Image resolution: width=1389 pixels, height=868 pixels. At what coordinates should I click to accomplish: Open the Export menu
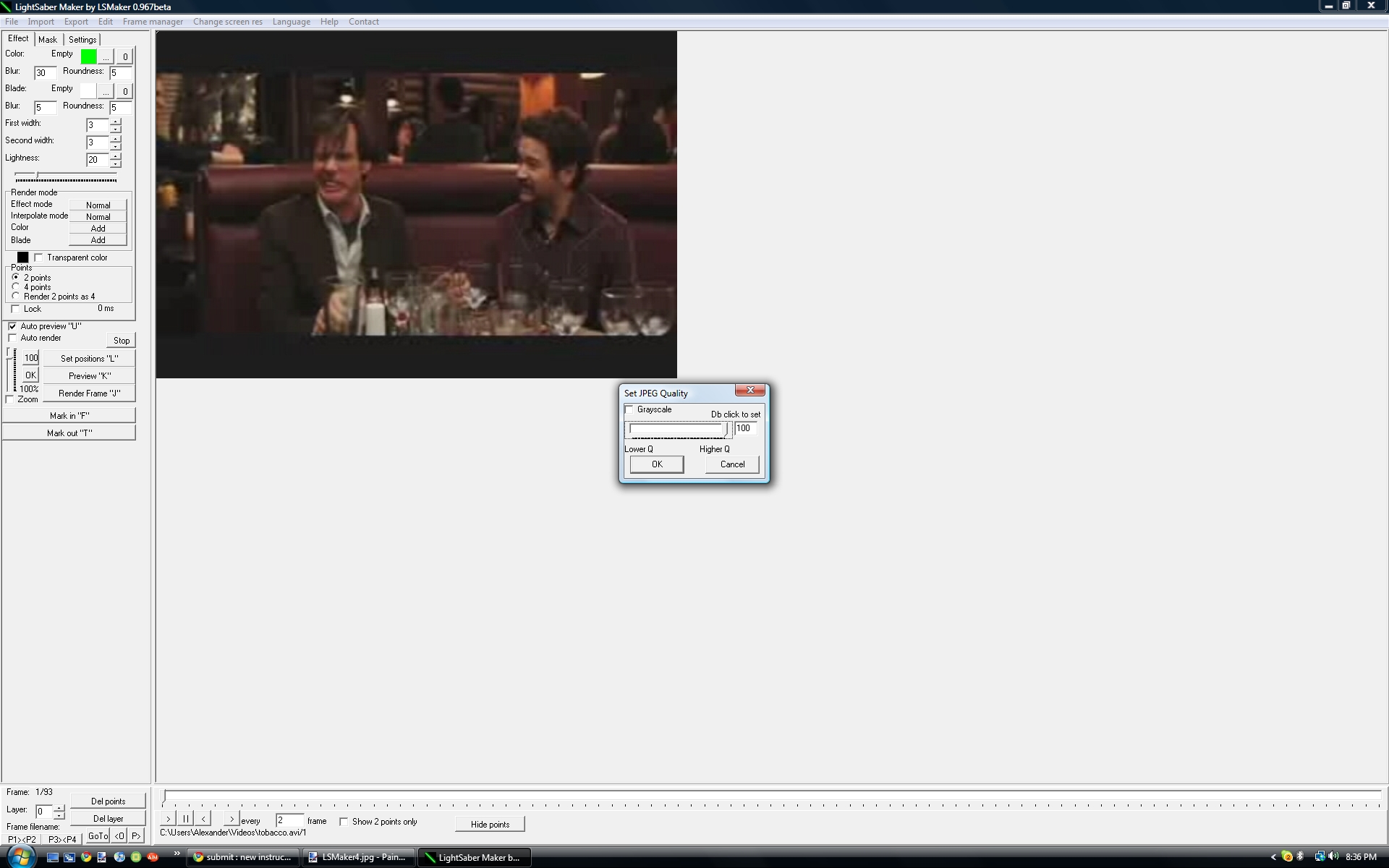click(76, 22)
